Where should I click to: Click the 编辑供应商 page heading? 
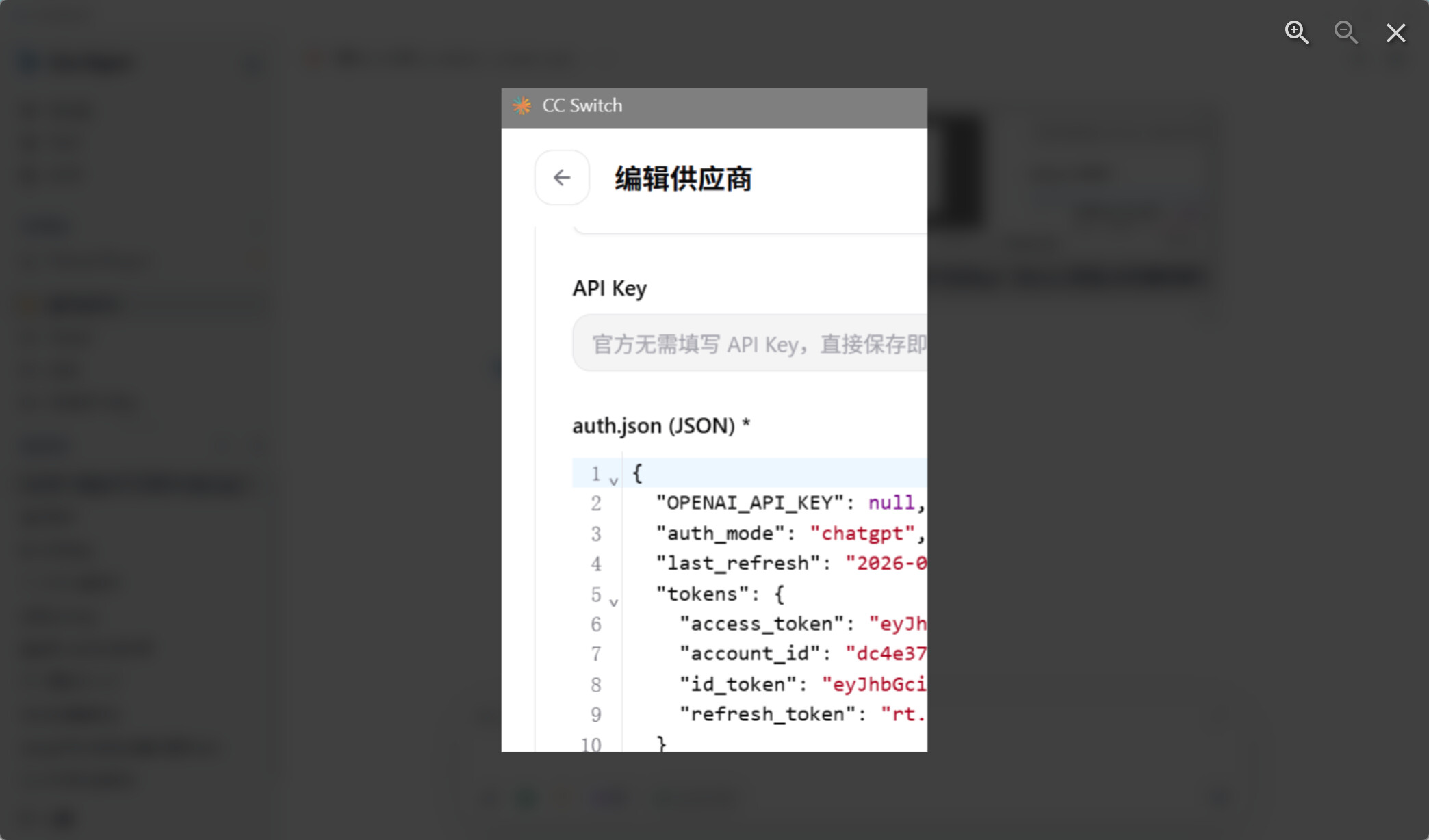[683, 179]
